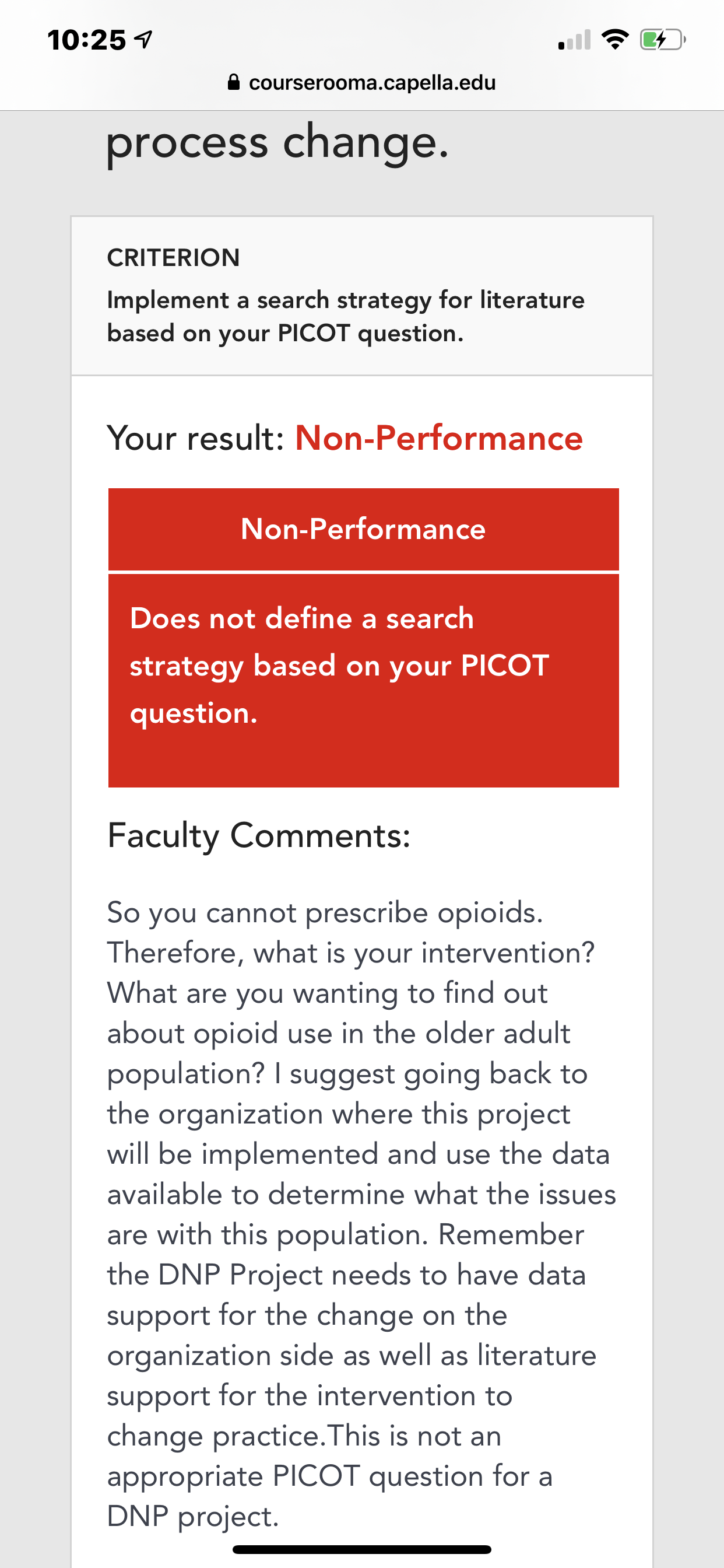Tap 'Remember the DNP Project needs' comment text
The image size is (724, 1568).
coord(346,1255)
